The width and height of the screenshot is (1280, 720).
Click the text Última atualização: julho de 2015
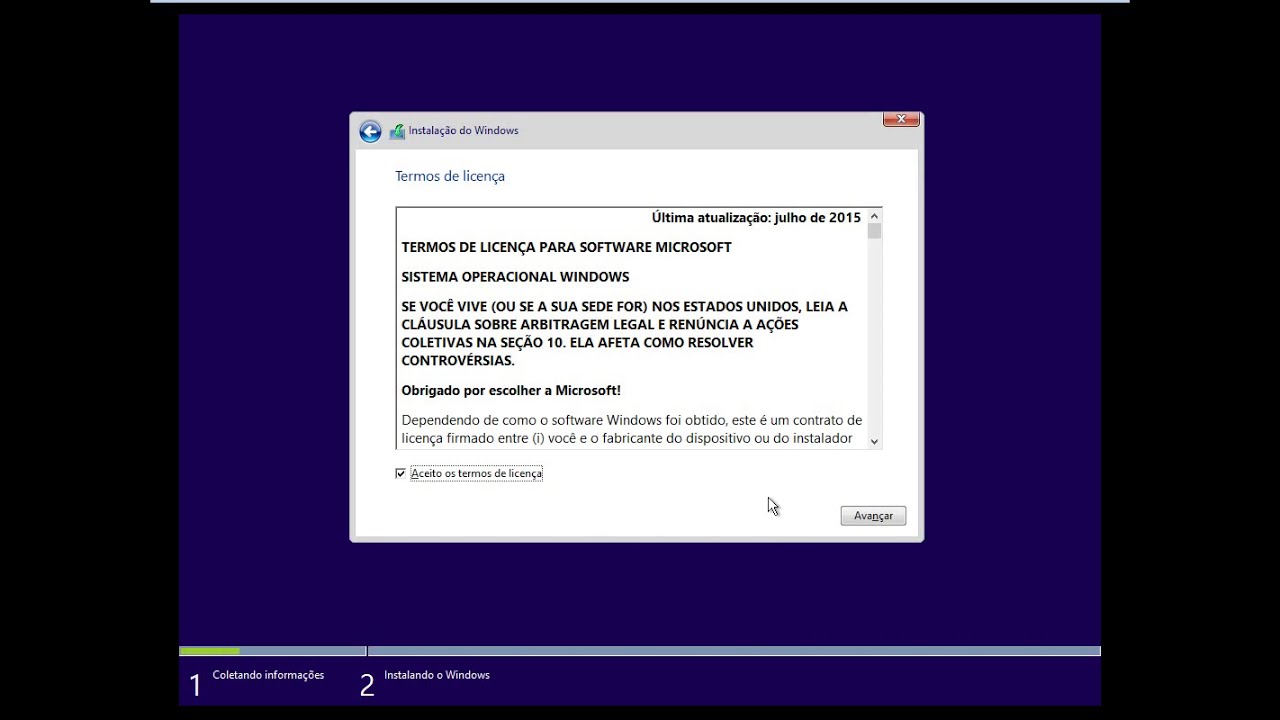[756, 217]
